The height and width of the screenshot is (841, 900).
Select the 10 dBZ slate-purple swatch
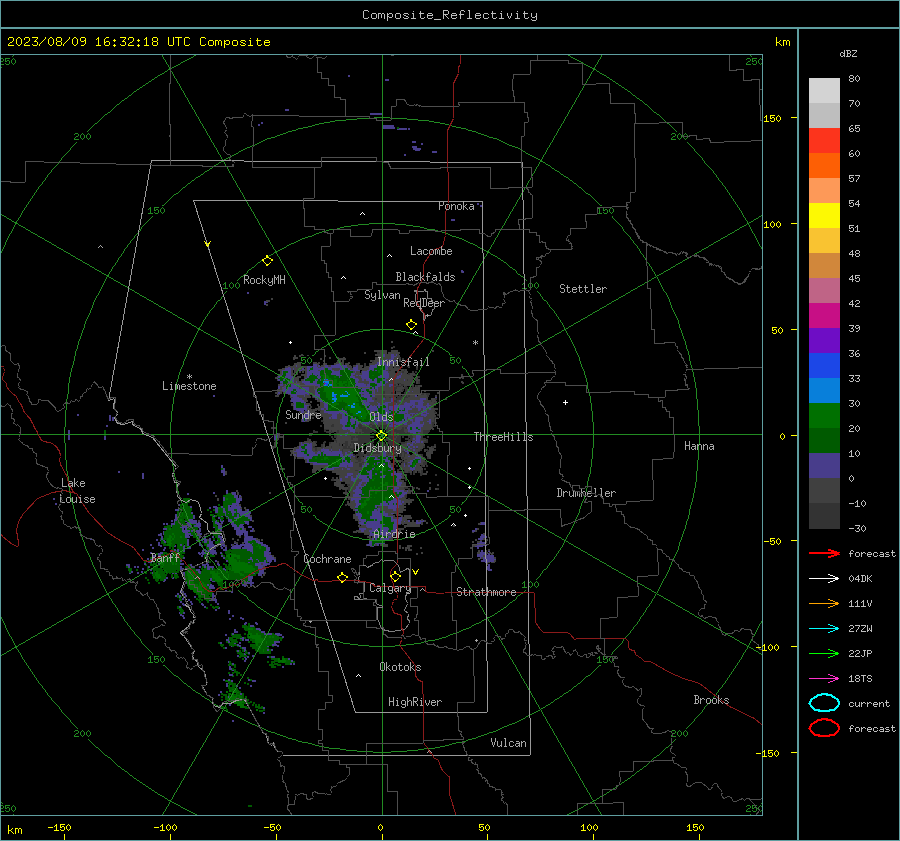point(824,466)
